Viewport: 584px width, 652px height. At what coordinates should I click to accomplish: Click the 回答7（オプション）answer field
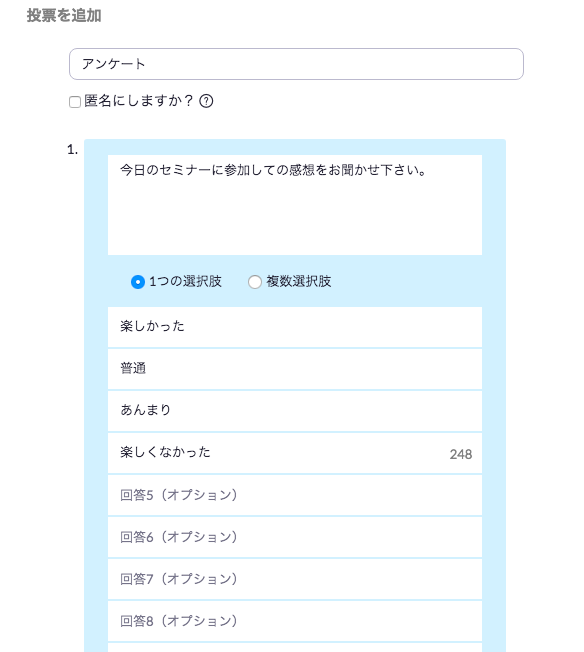click(x=295, y=579)
